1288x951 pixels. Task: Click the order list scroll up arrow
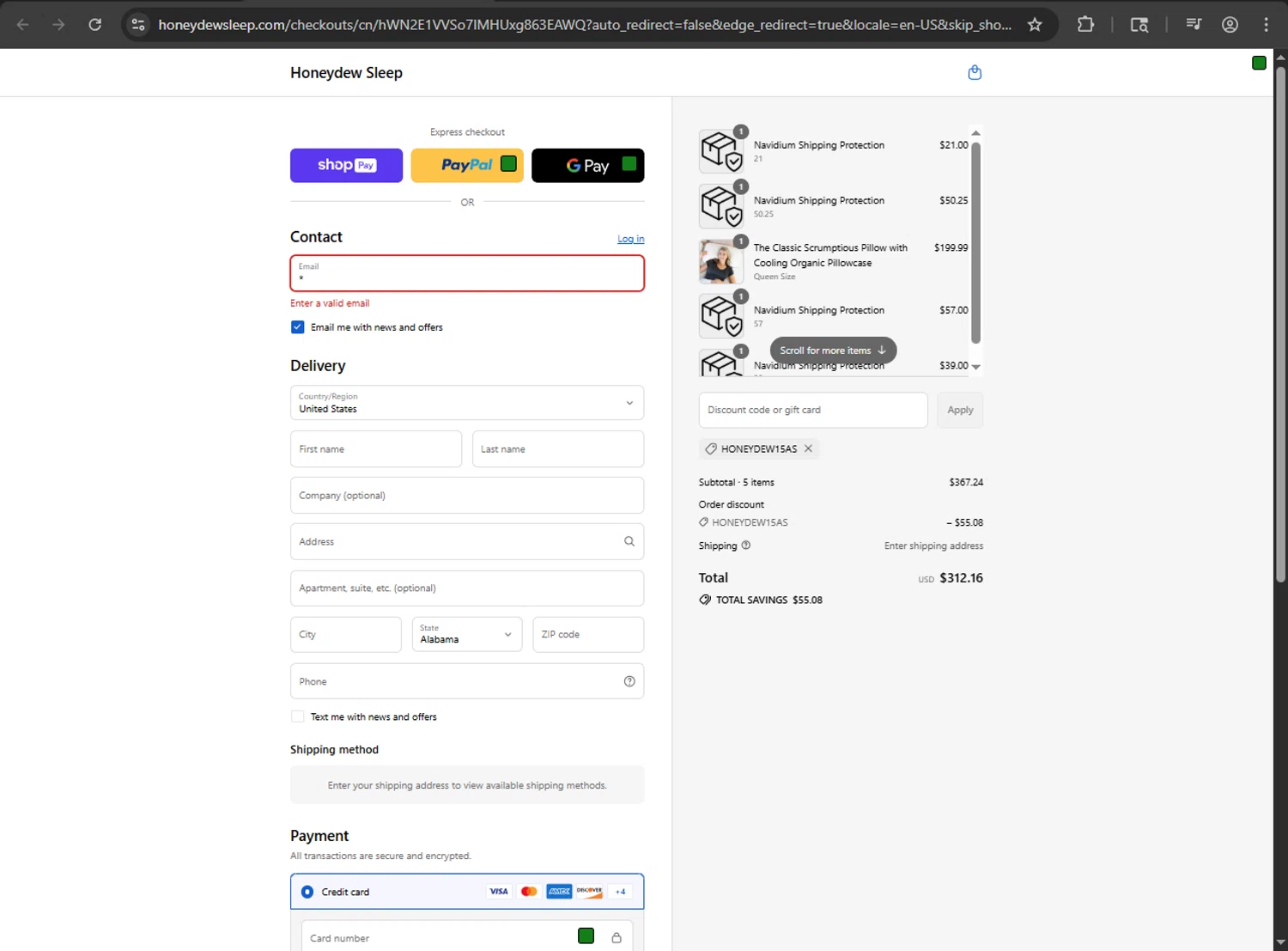pos(975,133)
